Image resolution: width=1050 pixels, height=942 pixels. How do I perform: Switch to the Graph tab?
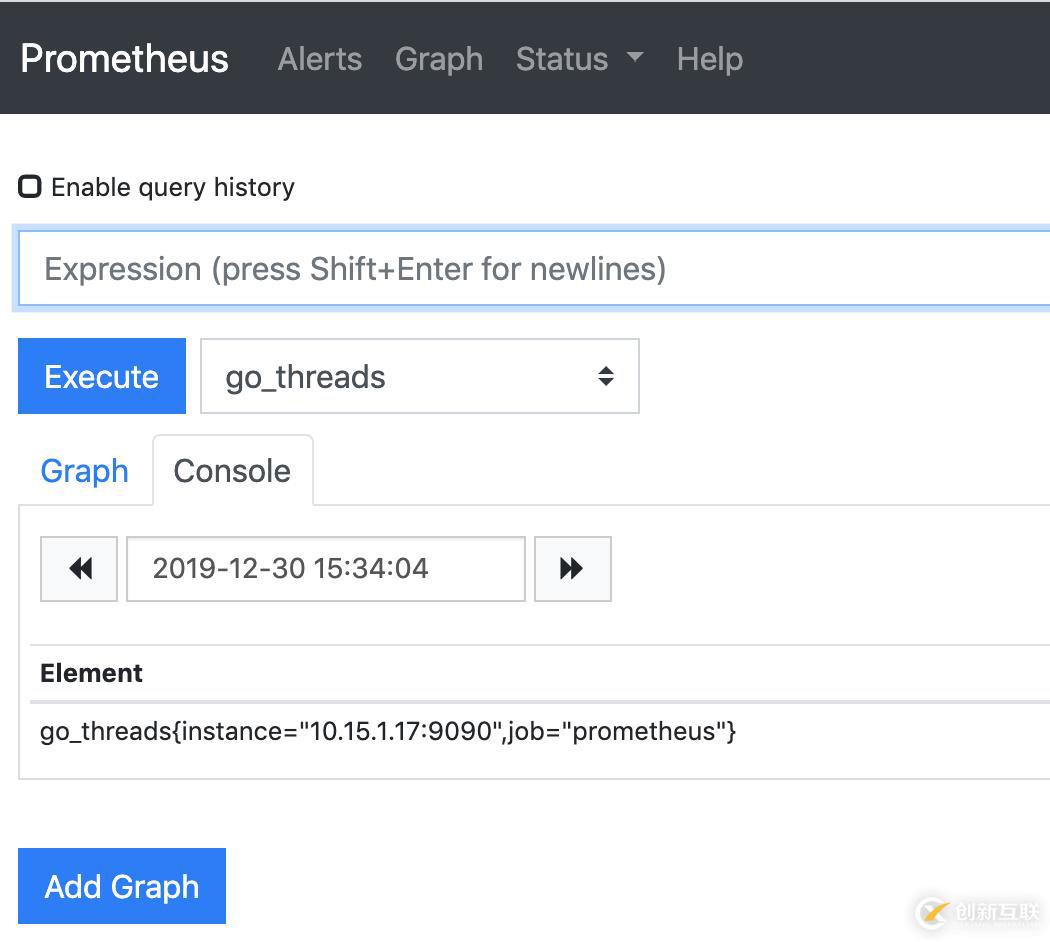(x=84, y=470)
